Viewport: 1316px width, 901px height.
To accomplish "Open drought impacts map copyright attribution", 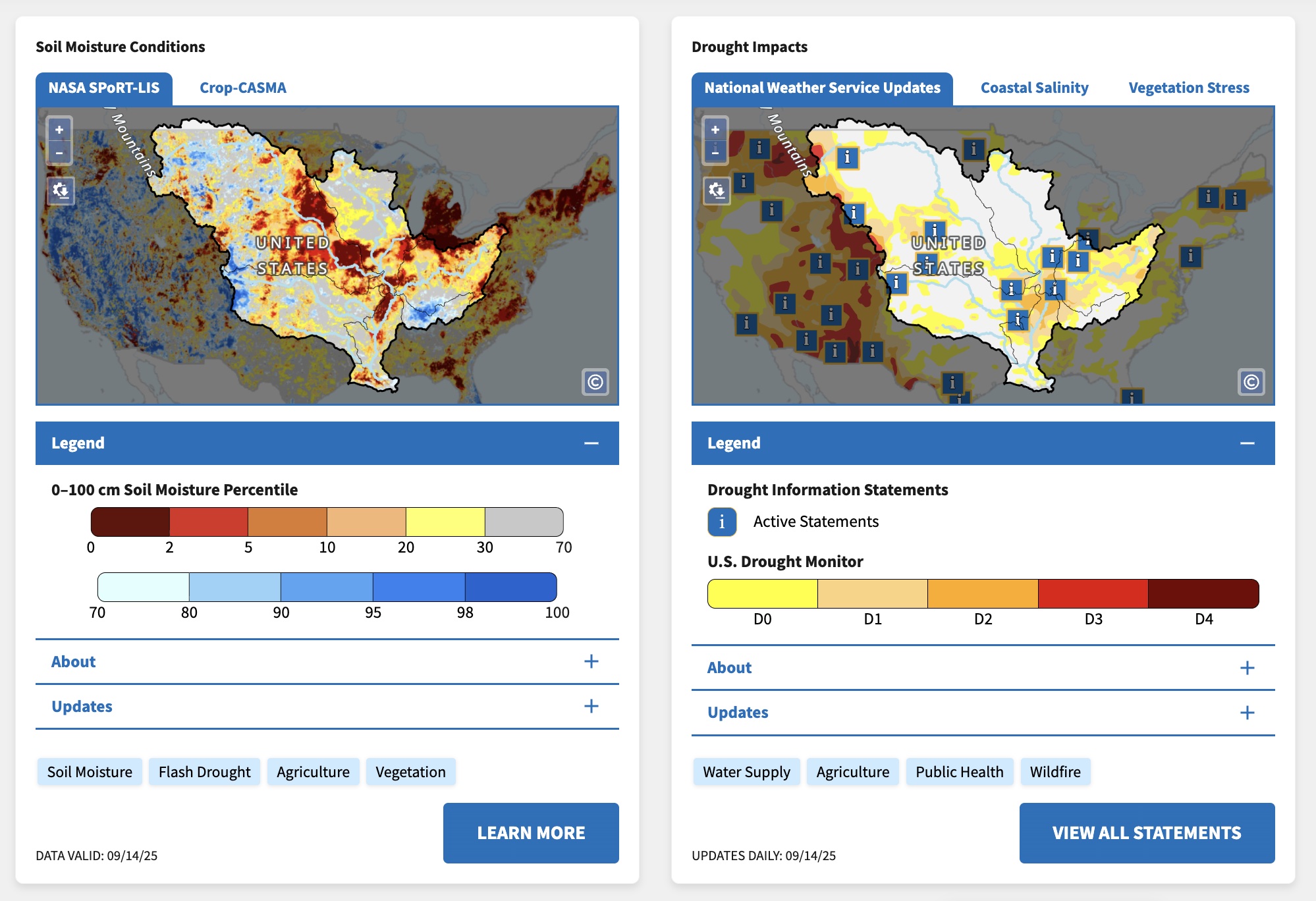I will (1251, 382).
